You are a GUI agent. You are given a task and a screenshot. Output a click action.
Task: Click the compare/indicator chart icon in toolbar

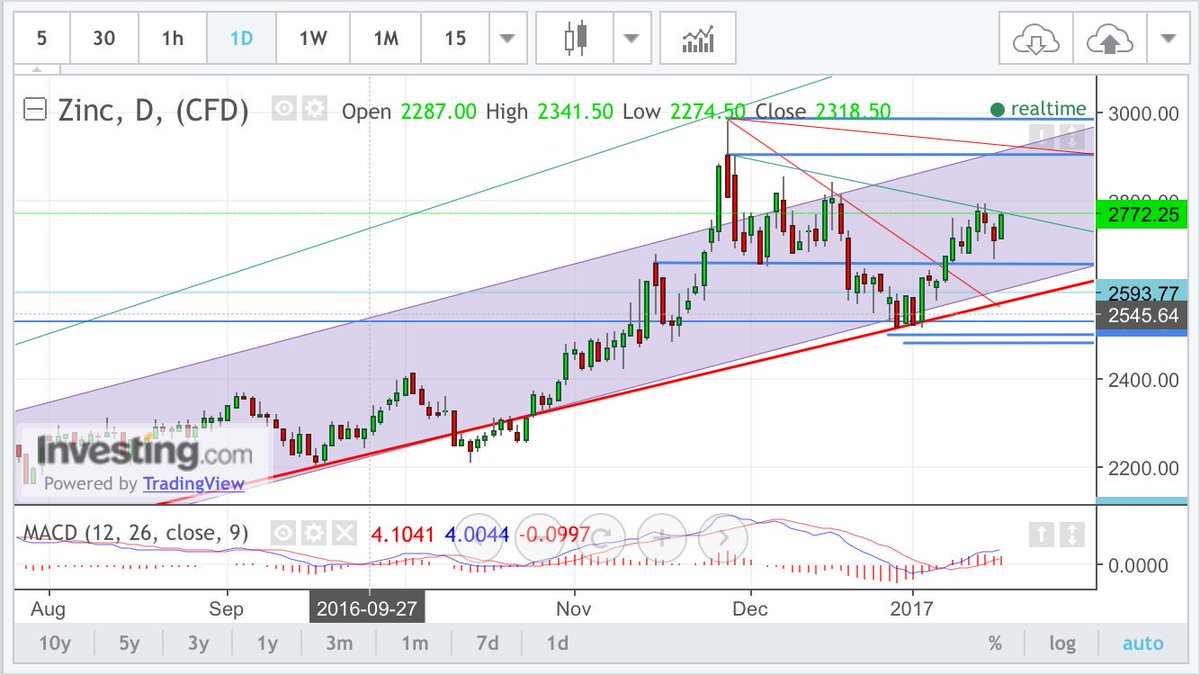click(x=697, y=37)
